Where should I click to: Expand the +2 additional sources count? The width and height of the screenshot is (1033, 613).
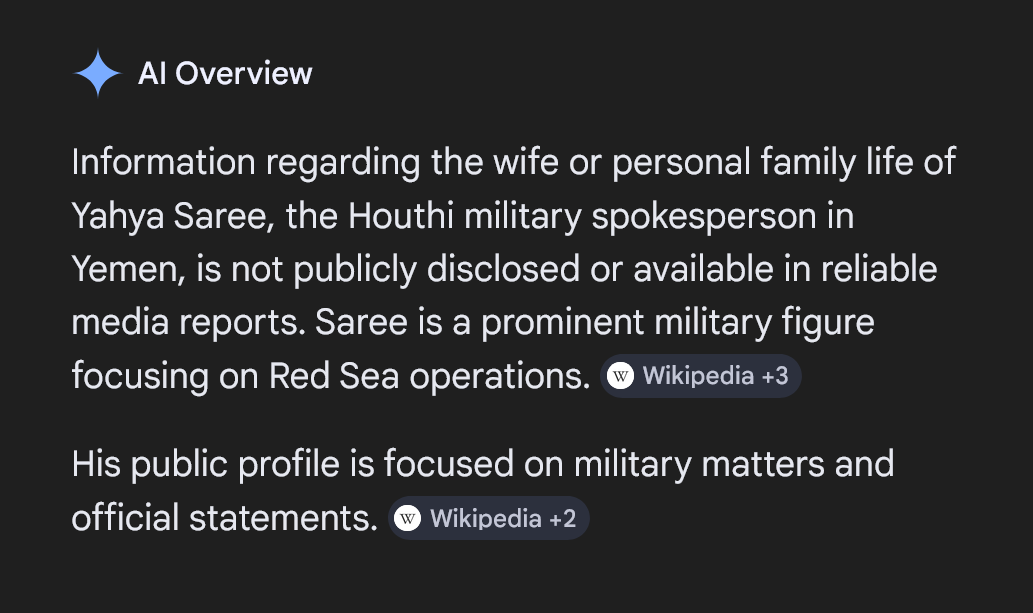pyautogui.click(x=563, y=519)
